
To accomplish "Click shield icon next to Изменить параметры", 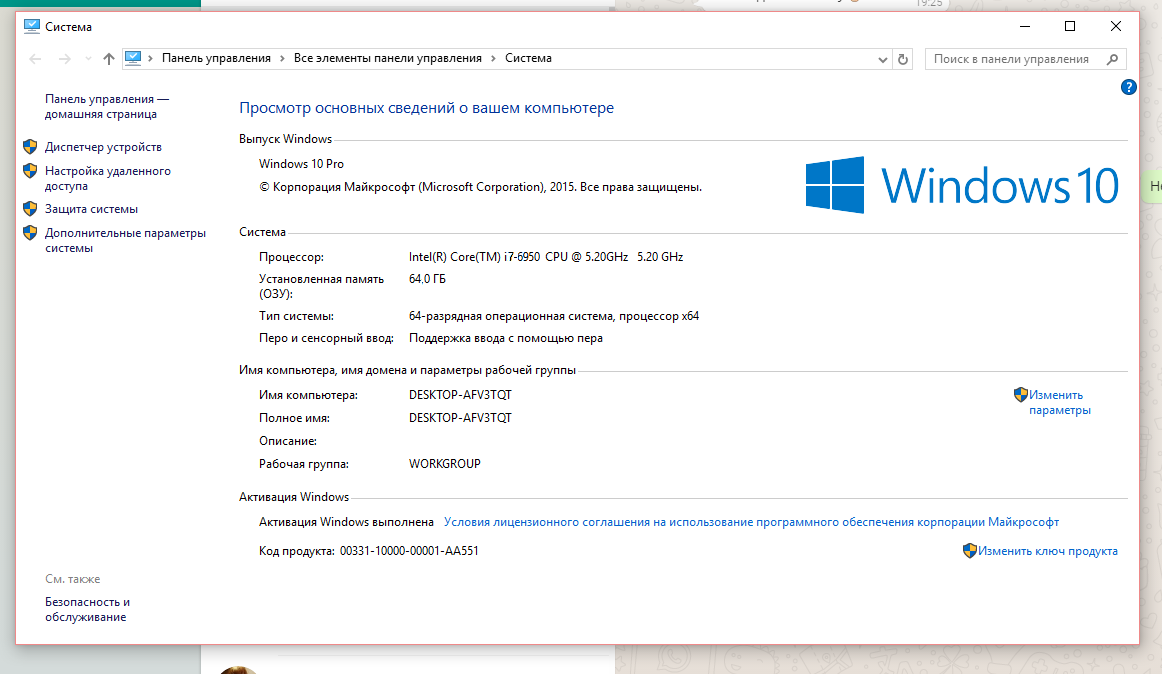I will click(1020, 394).
